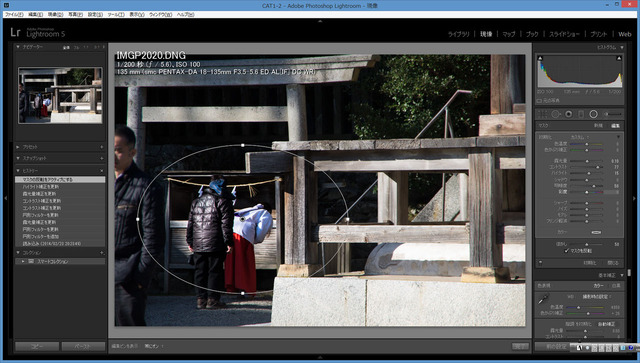640x363 pixels.
Task: Open the 編集 menu in menu bar
Action: (36, 14)
